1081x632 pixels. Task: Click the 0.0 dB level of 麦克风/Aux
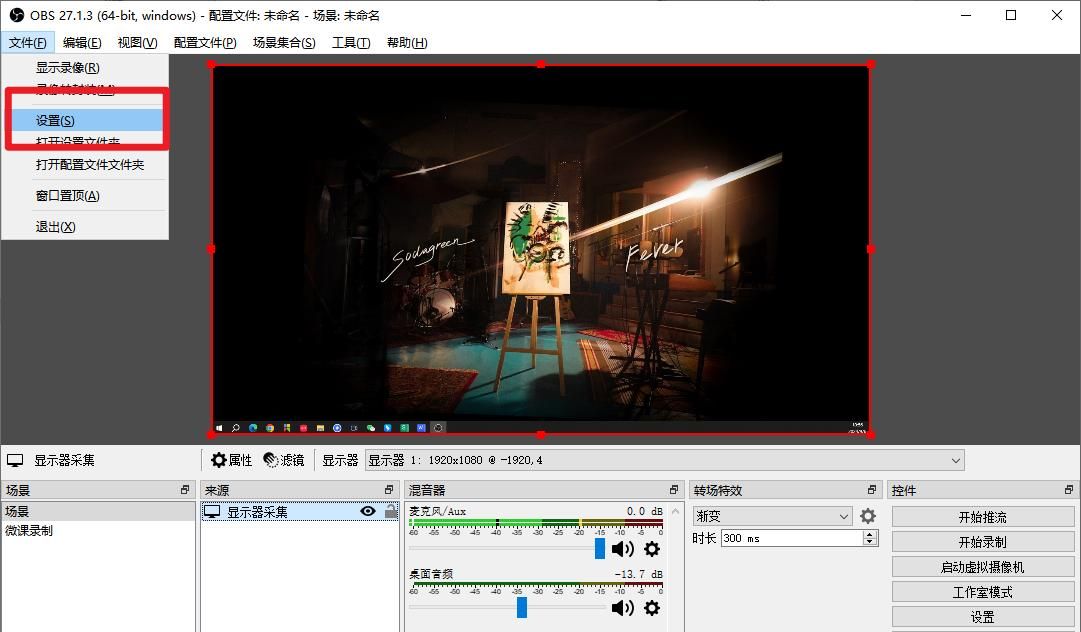[645, 511]
